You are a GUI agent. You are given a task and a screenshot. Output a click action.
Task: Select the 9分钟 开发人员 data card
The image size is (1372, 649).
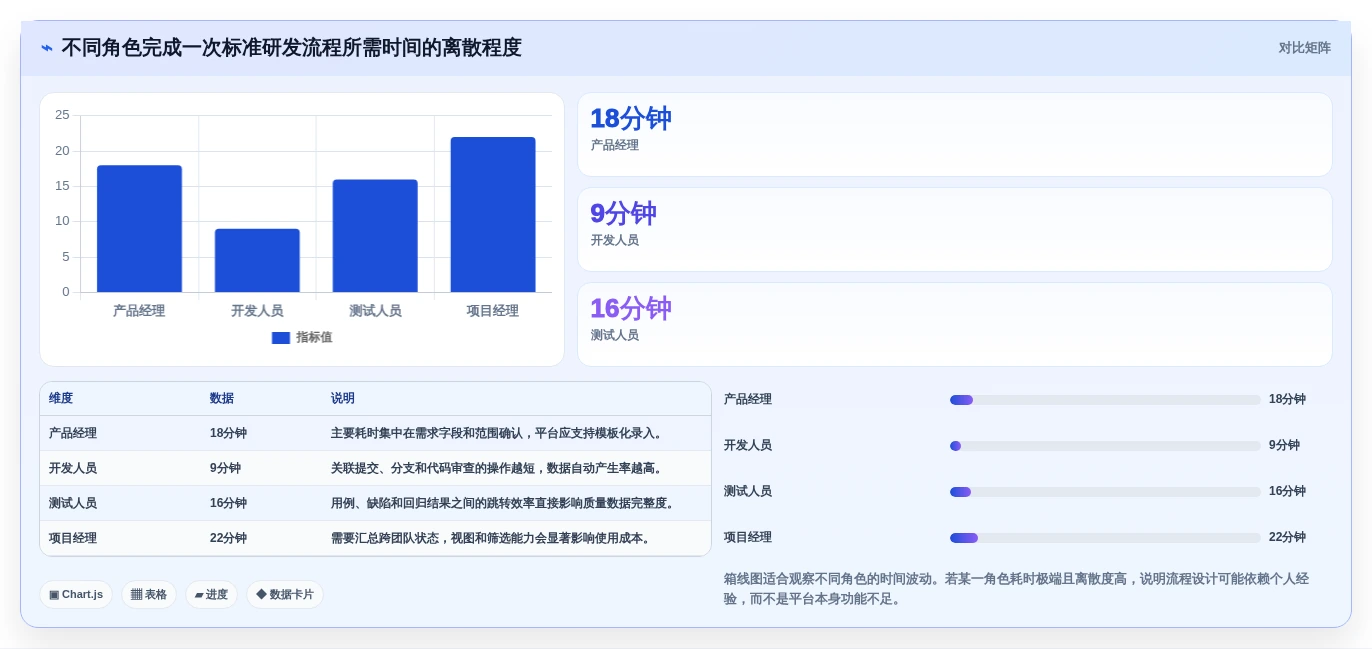pos(954,229)
